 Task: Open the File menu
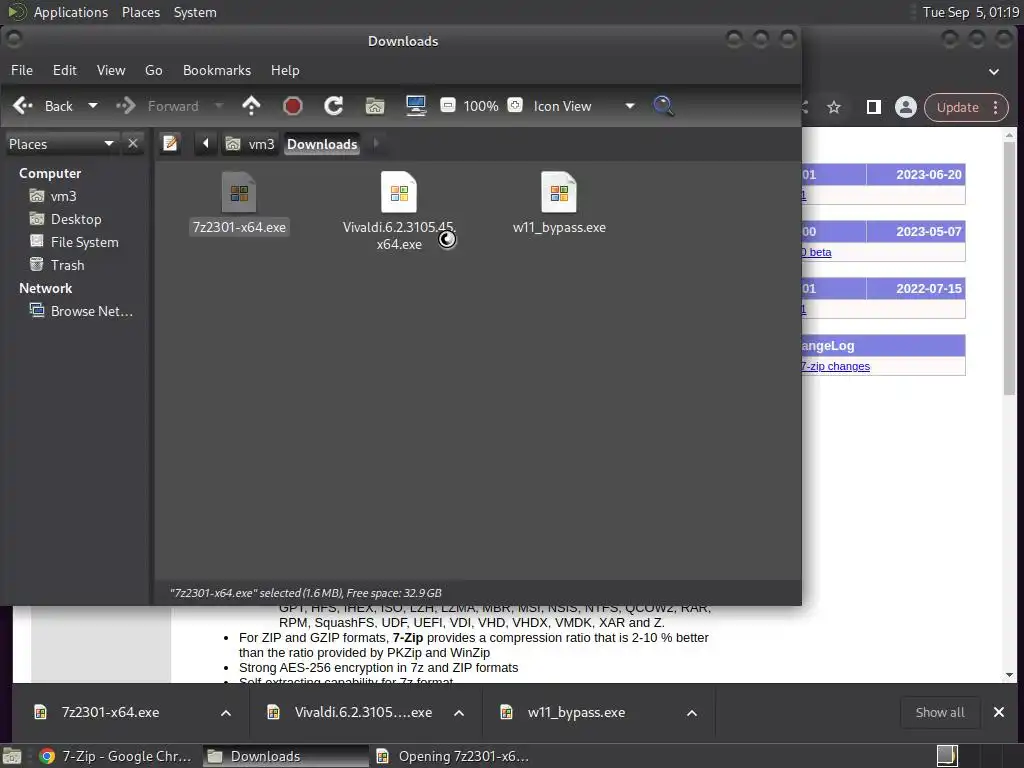(22, 70)
